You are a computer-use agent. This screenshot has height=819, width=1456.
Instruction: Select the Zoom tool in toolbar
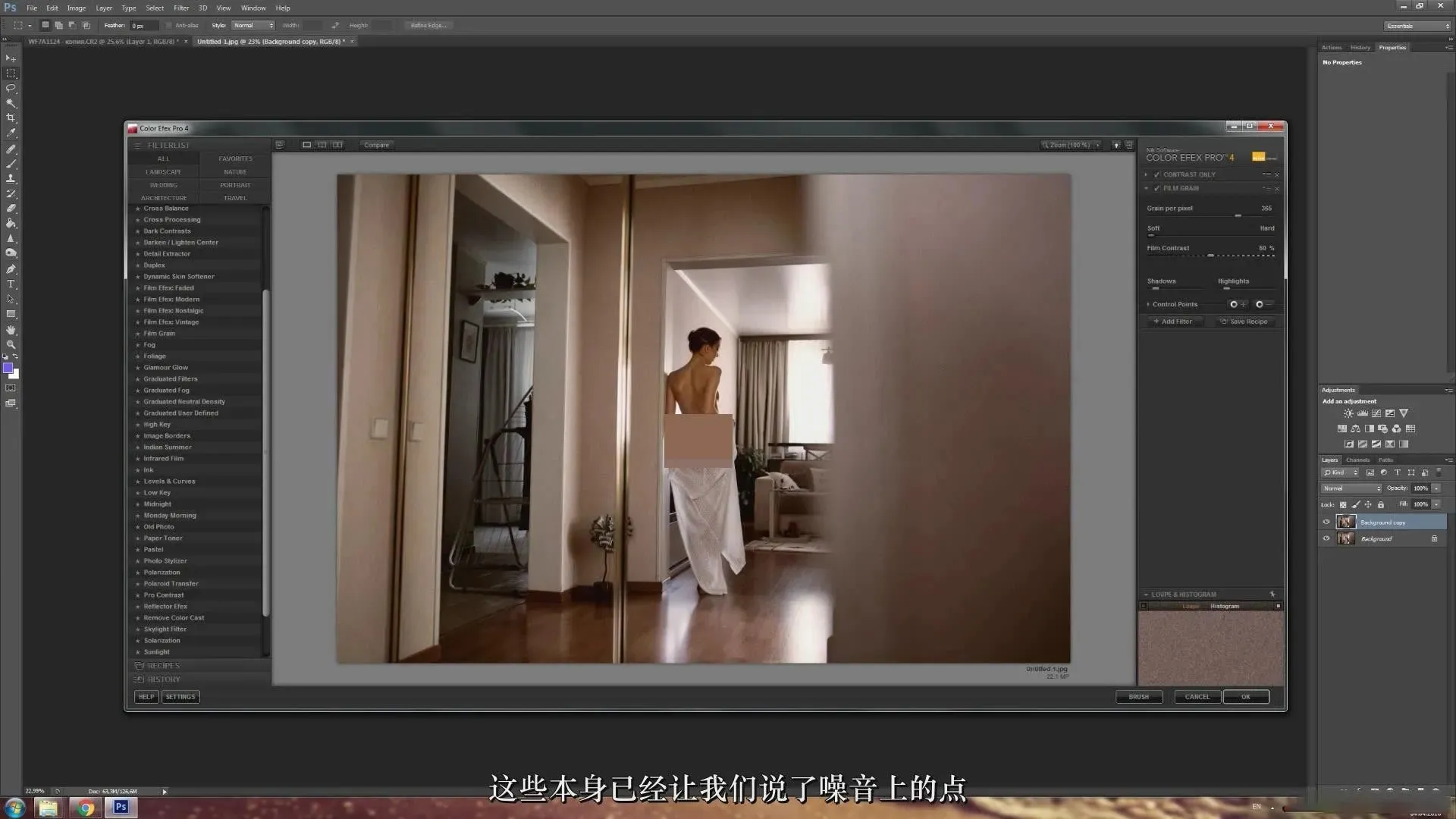(11, 344)
